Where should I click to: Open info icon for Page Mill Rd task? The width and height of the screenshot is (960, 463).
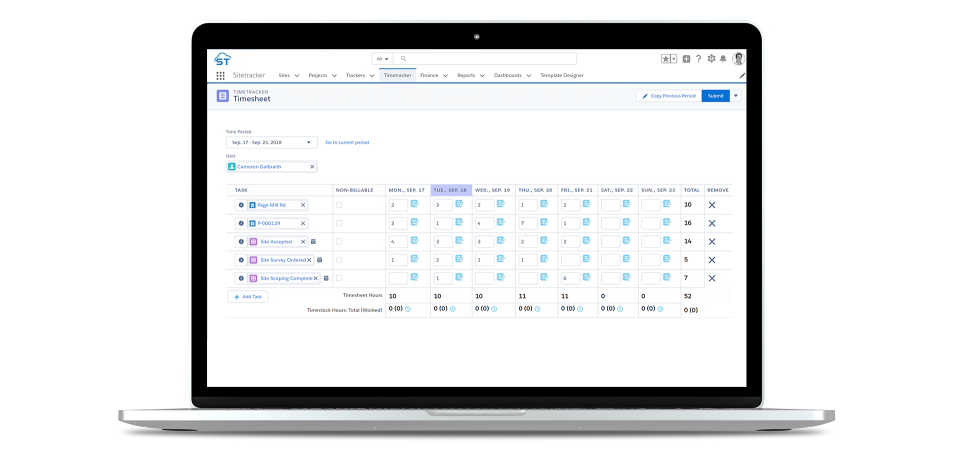coord(241,205)
